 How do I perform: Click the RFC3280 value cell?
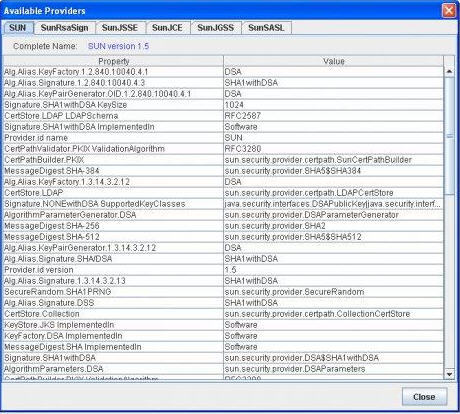334,149
